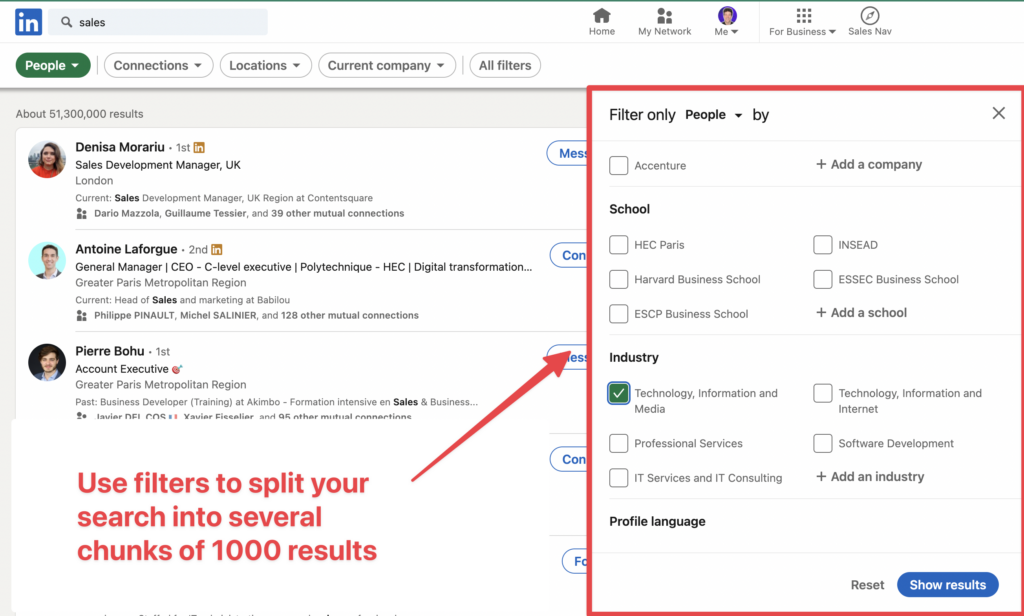The height and width of the screenshot is (616, 1024).
Task: Click Denisa's '39 other mutual connections' link
Action: point(338,214)
